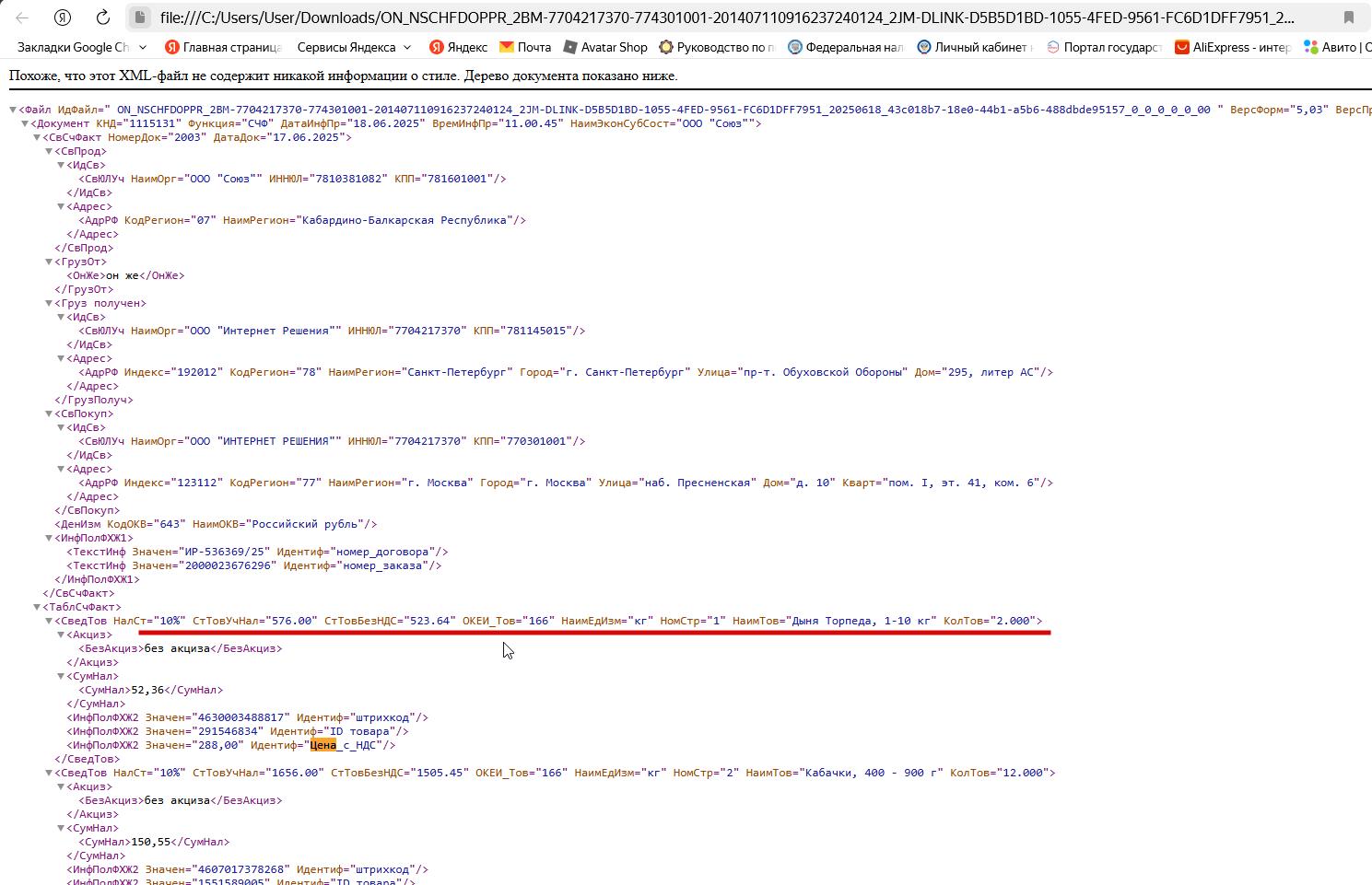Collapse the ГрузОт node

click(49, 262)
